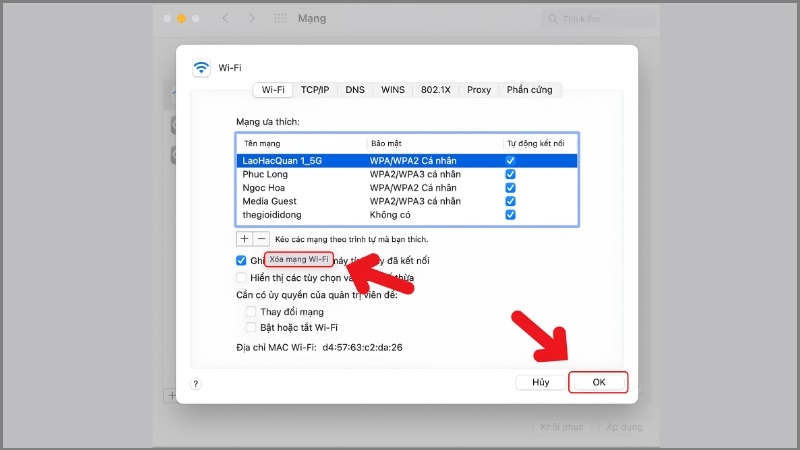
Task: Show all preferences grid icon
Action: coord(281,18)
